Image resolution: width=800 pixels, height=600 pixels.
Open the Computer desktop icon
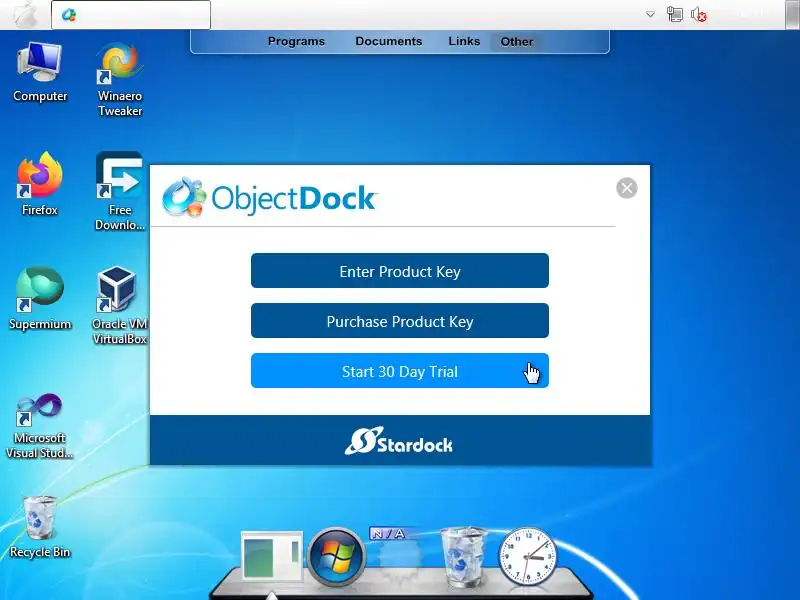pyautogui.click(x=40, y=72)
